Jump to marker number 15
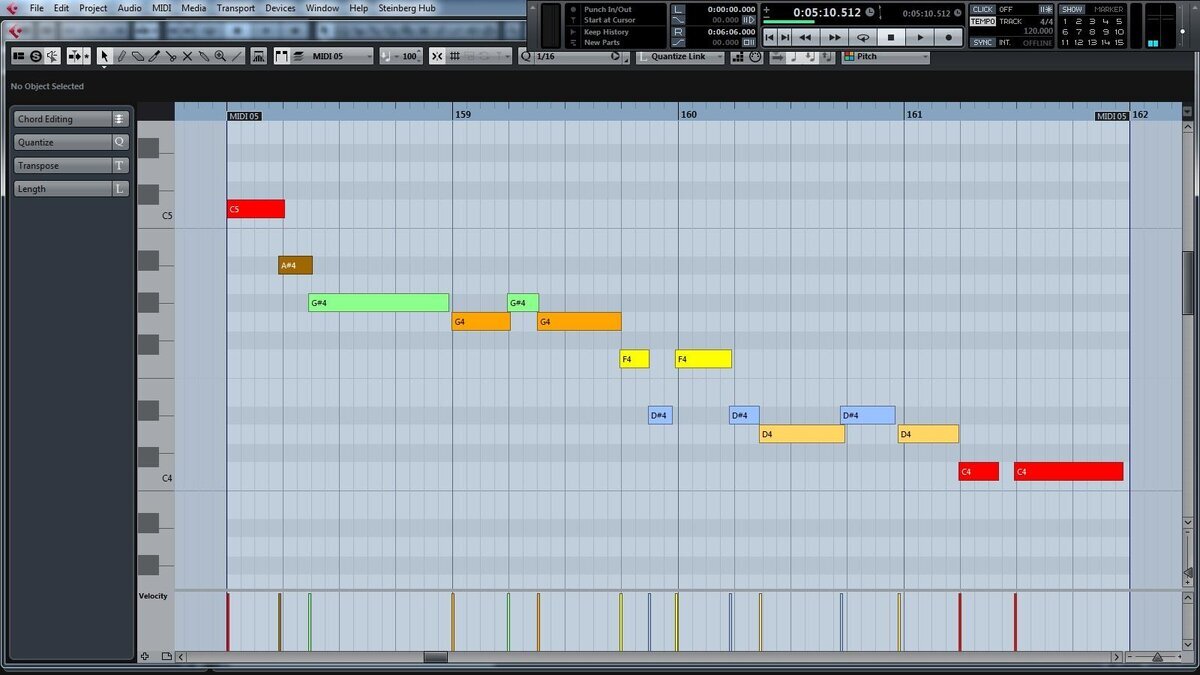This screenshot has height=675, width=1200. (x=1119, y=42)
